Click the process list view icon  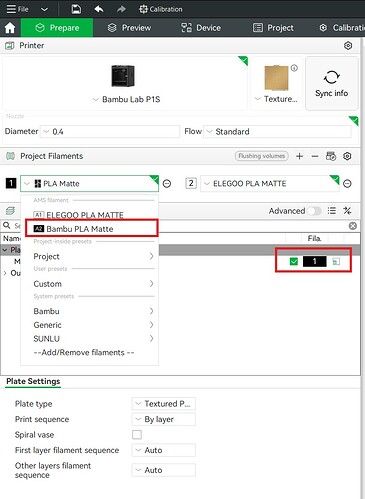pyautogui.click(x=332, y=211)
